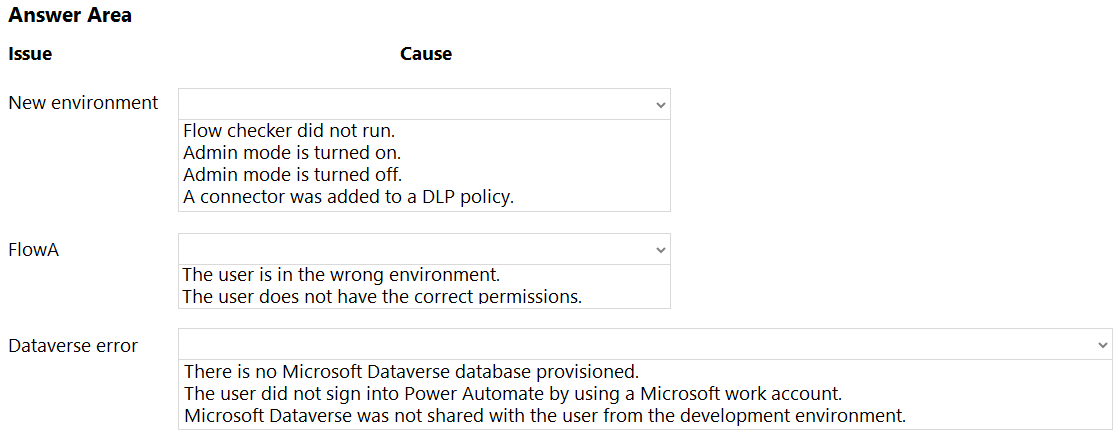Screen dimensions: 1116x433
Task: Expand the FlowA cause dropdown
Action: 424,249
